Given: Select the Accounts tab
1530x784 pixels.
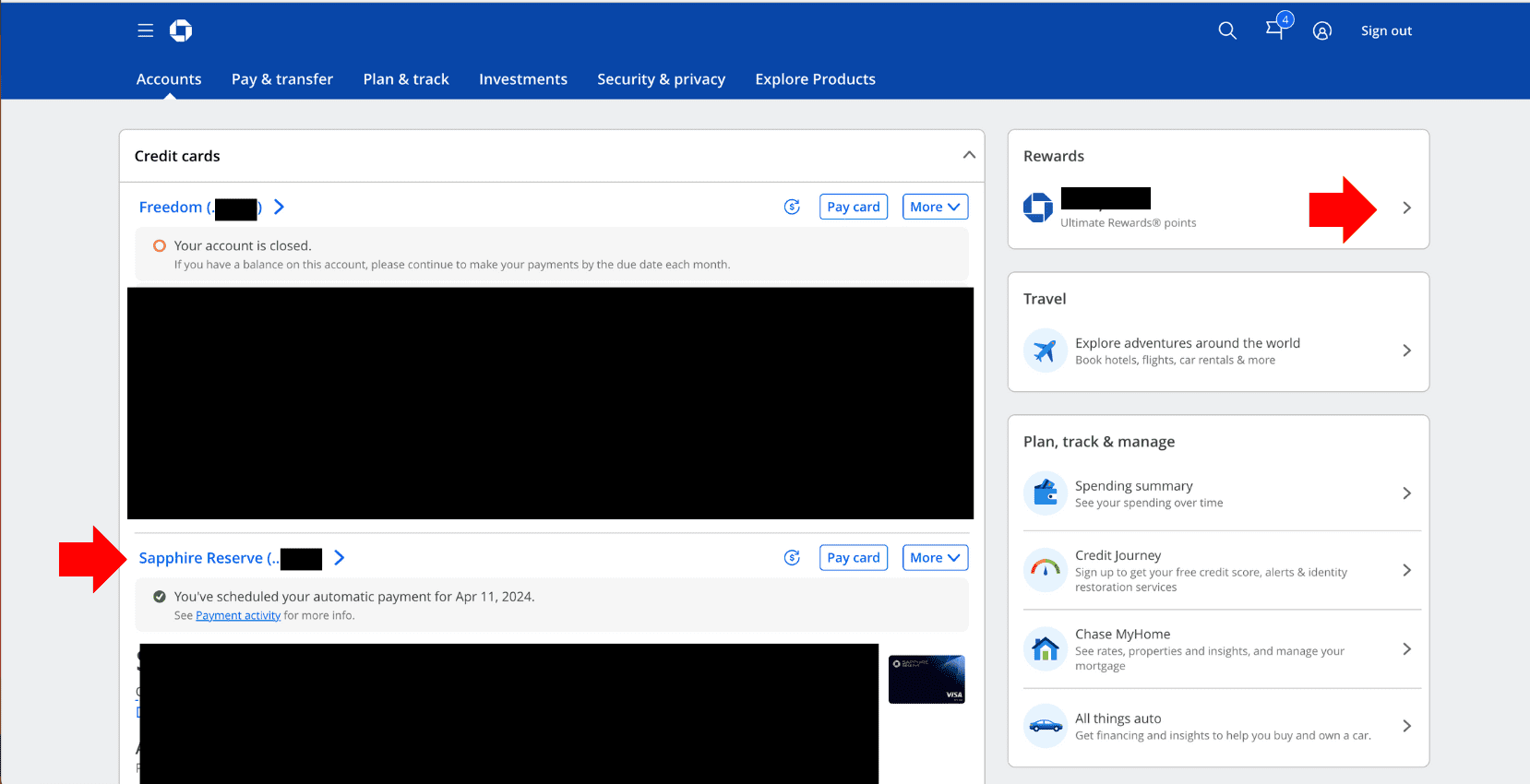Looking at the screenshot, I should (169, 79).
